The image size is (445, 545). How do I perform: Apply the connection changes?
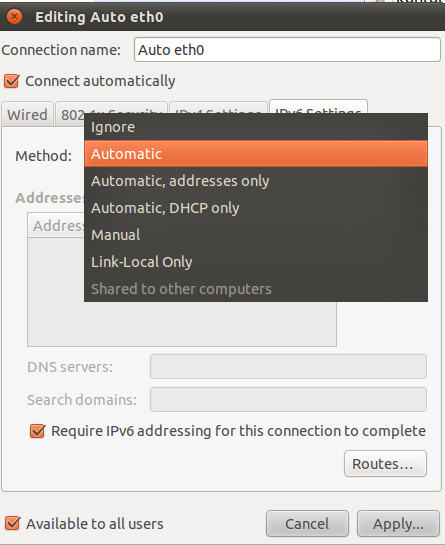point(398,523)
